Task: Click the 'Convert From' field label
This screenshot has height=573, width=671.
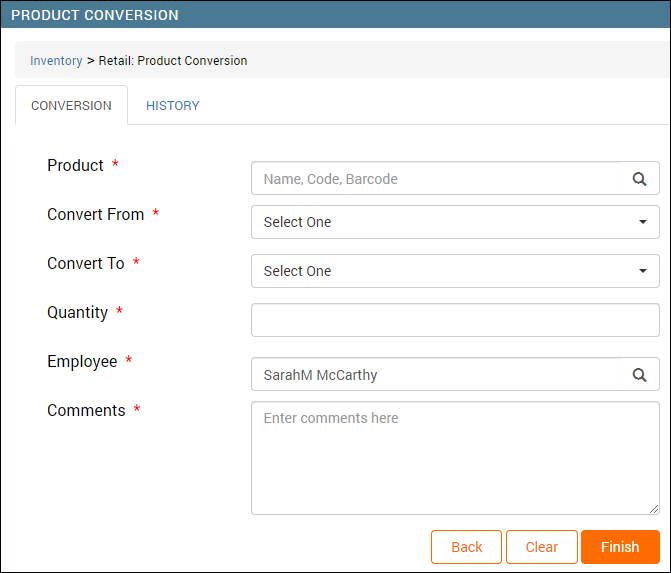Action: (95, 214)
